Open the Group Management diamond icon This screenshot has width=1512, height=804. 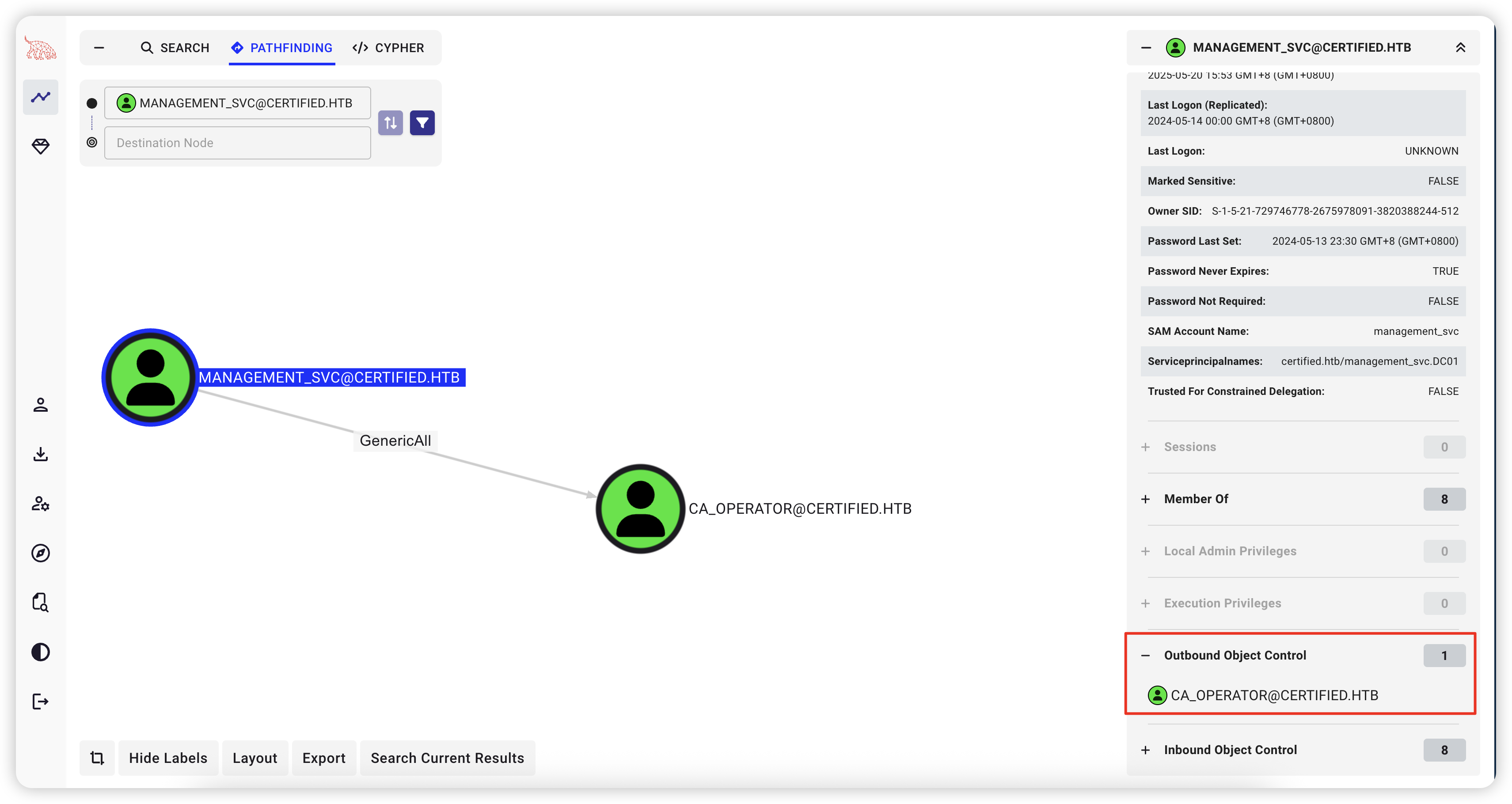coord(41,146)
